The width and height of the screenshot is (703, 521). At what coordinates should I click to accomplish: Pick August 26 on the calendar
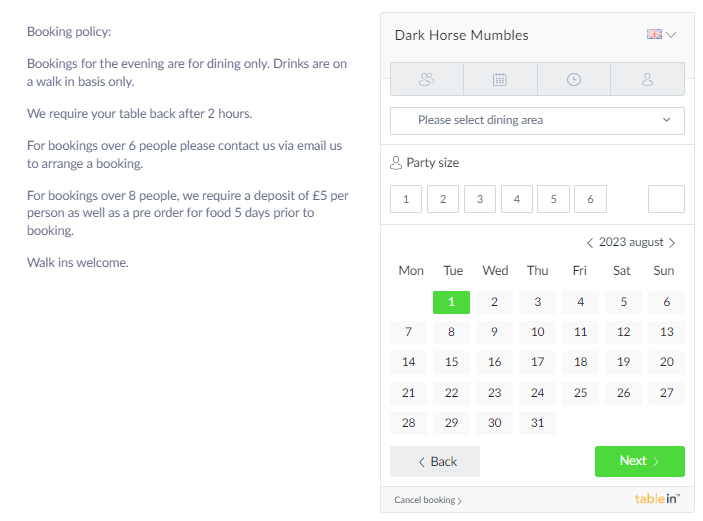[623, 393]
